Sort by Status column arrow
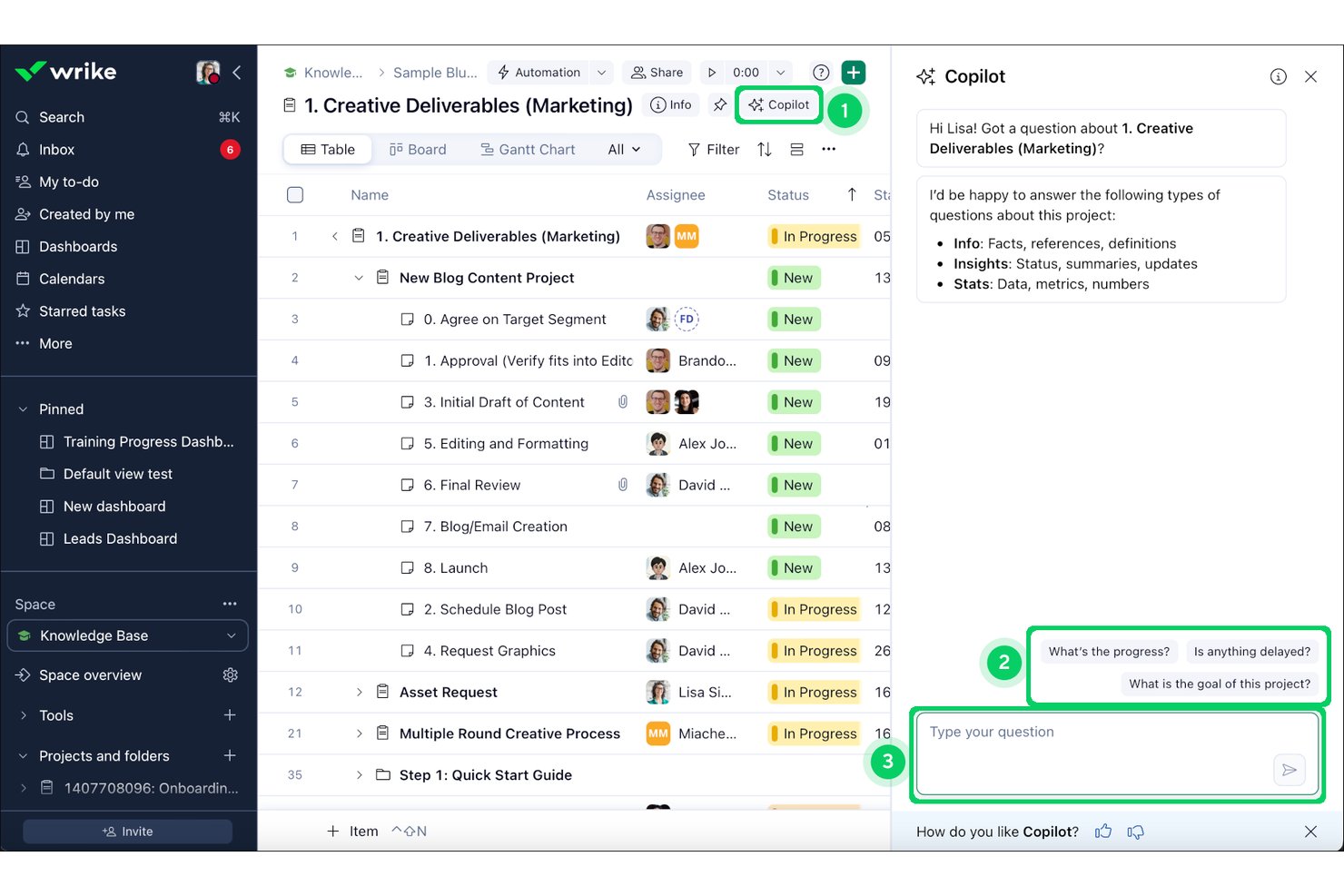The height and width of the screenshot is (896, 1344). 852,194
